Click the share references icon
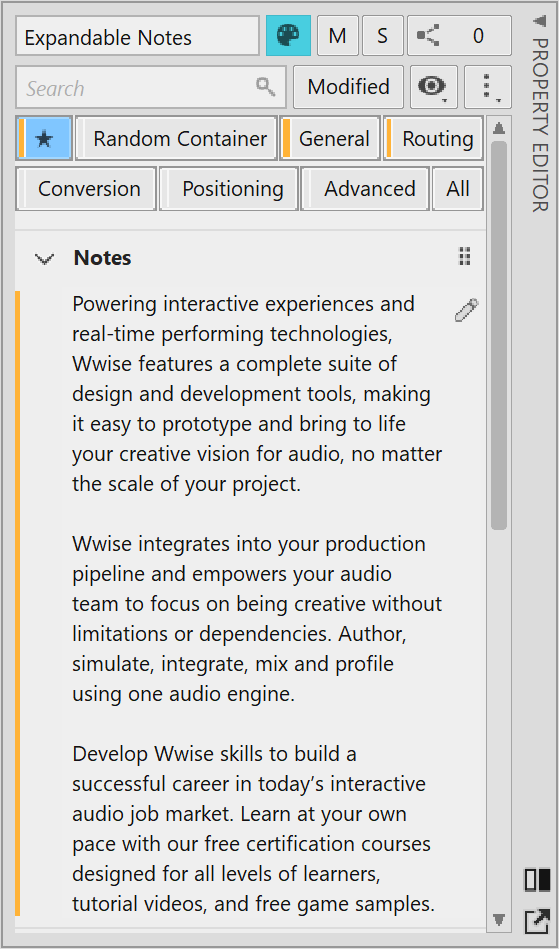The height and width of the screenshot is (949, 559). (429, 36)
